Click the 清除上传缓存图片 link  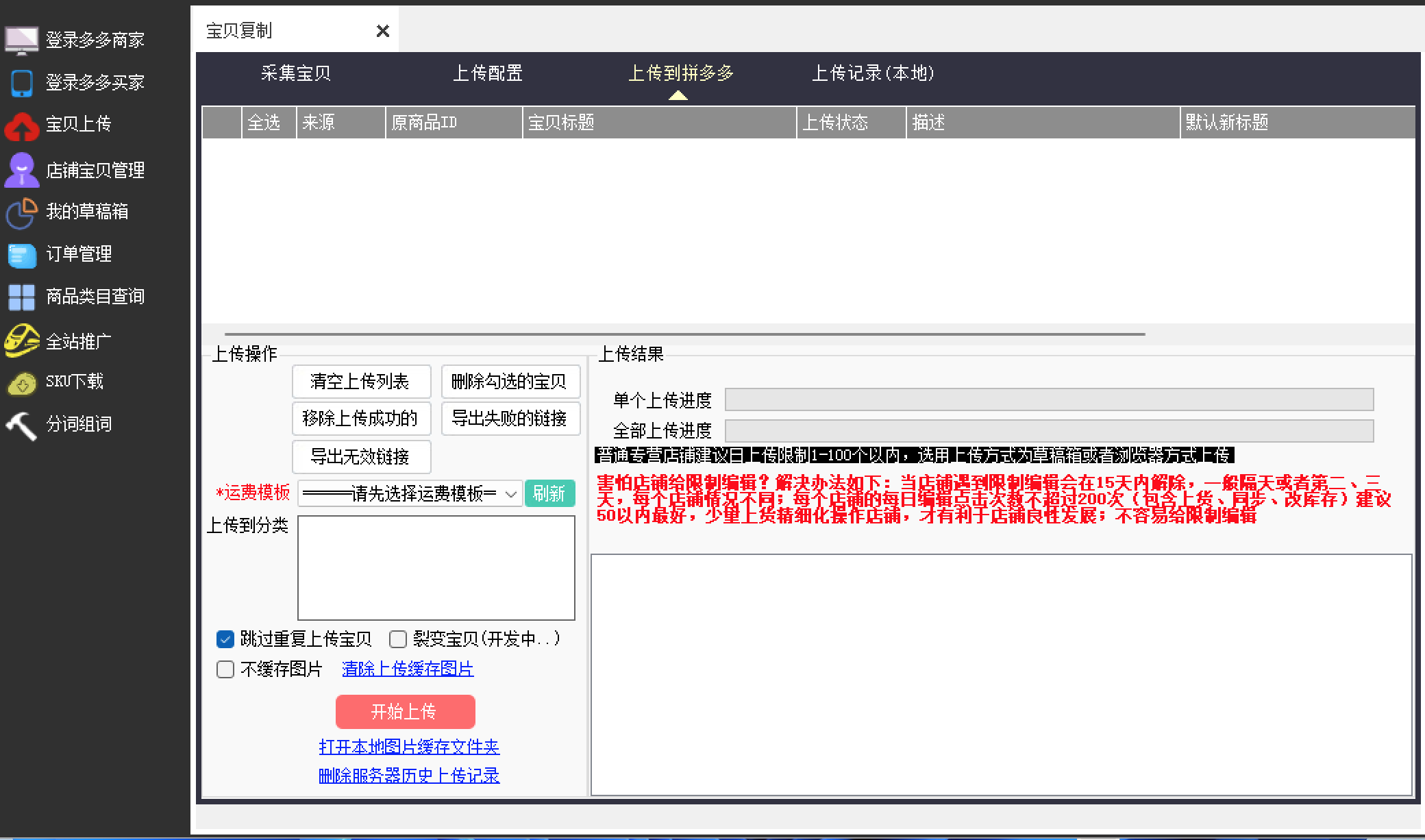(408, 669)
